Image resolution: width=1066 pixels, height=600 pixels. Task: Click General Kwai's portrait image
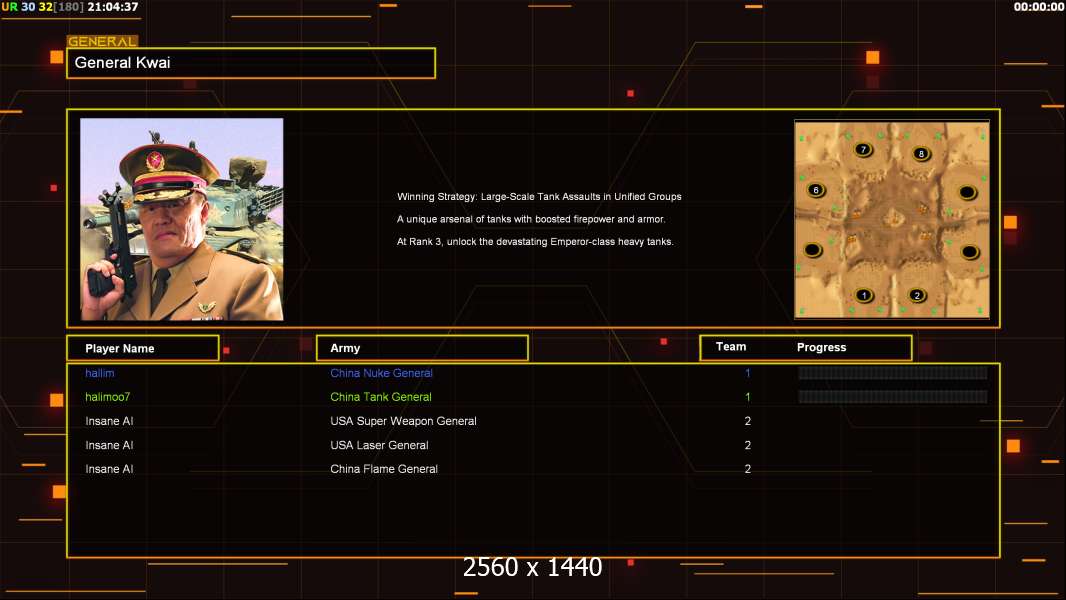[181, 219]
